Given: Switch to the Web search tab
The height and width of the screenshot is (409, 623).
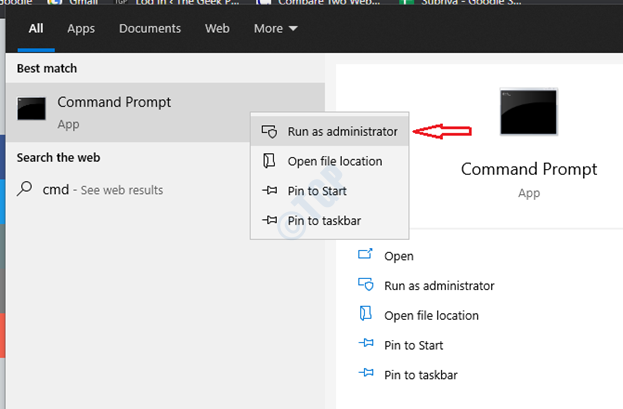Looking at the screenshot, I should point(217,29).
